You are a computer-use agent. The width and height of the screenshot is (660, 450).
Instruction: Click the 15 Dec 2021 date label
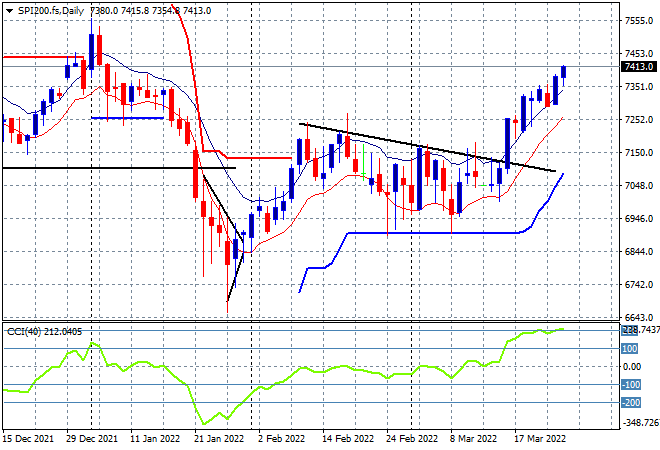point(28,439)
